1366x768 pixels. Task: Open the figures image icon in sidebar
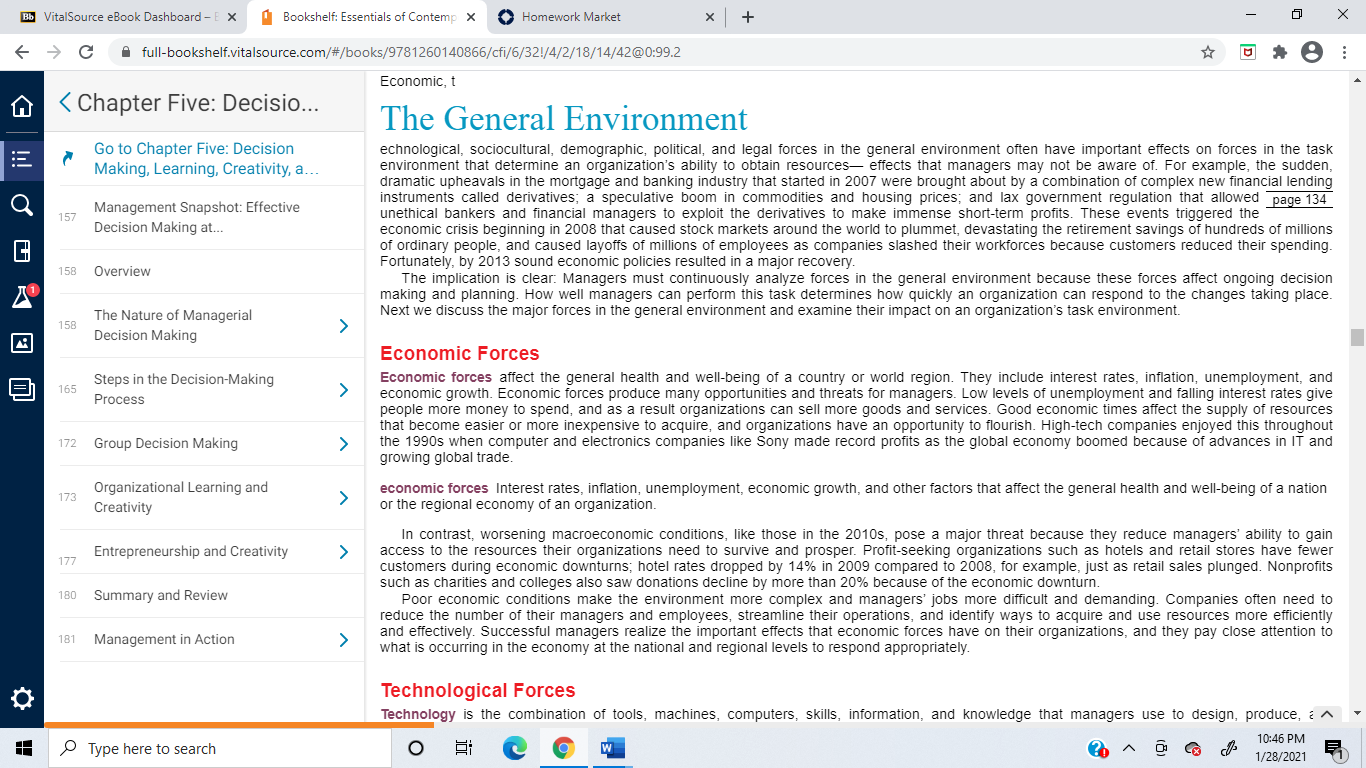tap(22, 343)
